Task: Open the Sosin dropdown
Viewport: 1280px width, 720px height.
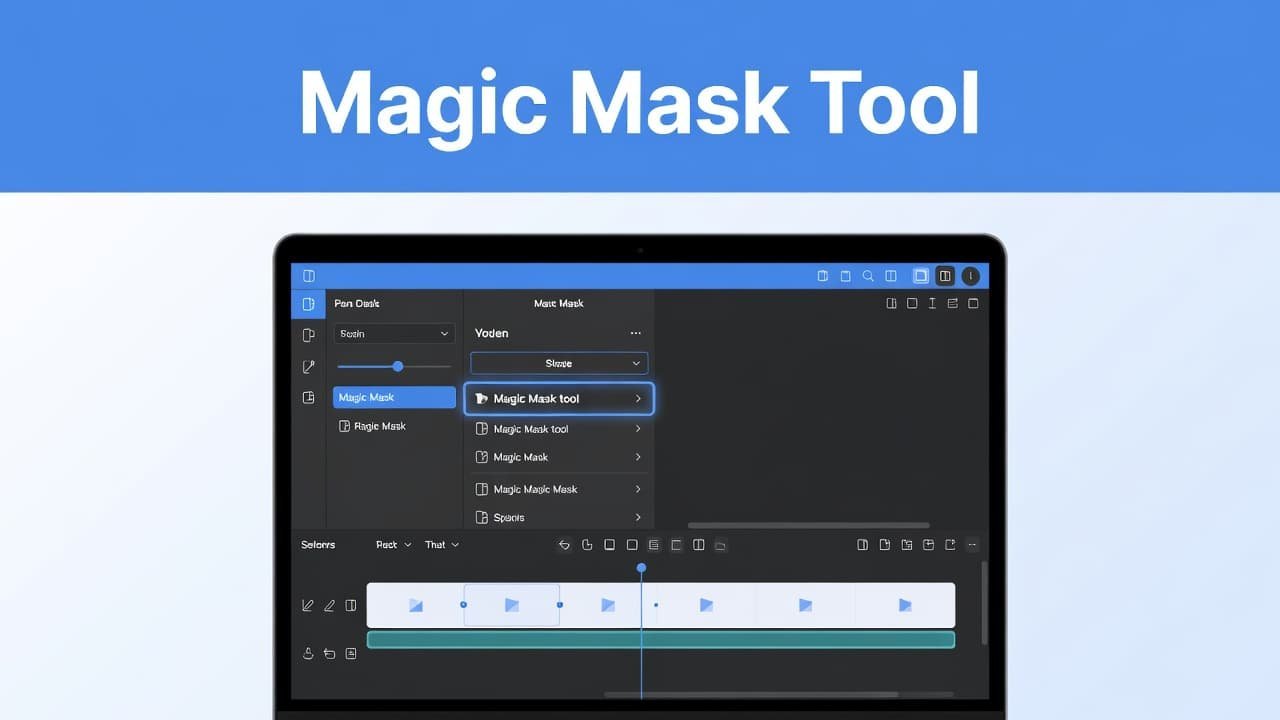Action: [x=394, y=334]
